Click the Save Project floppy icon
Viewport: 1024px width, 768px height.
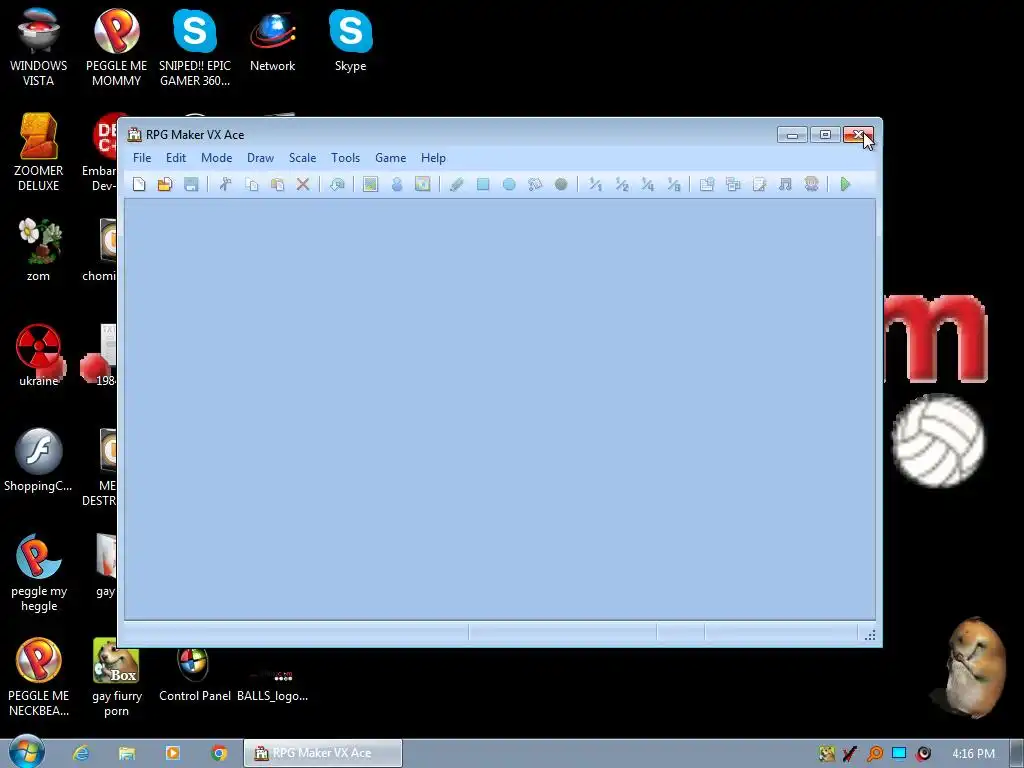(x=191, y=184)
